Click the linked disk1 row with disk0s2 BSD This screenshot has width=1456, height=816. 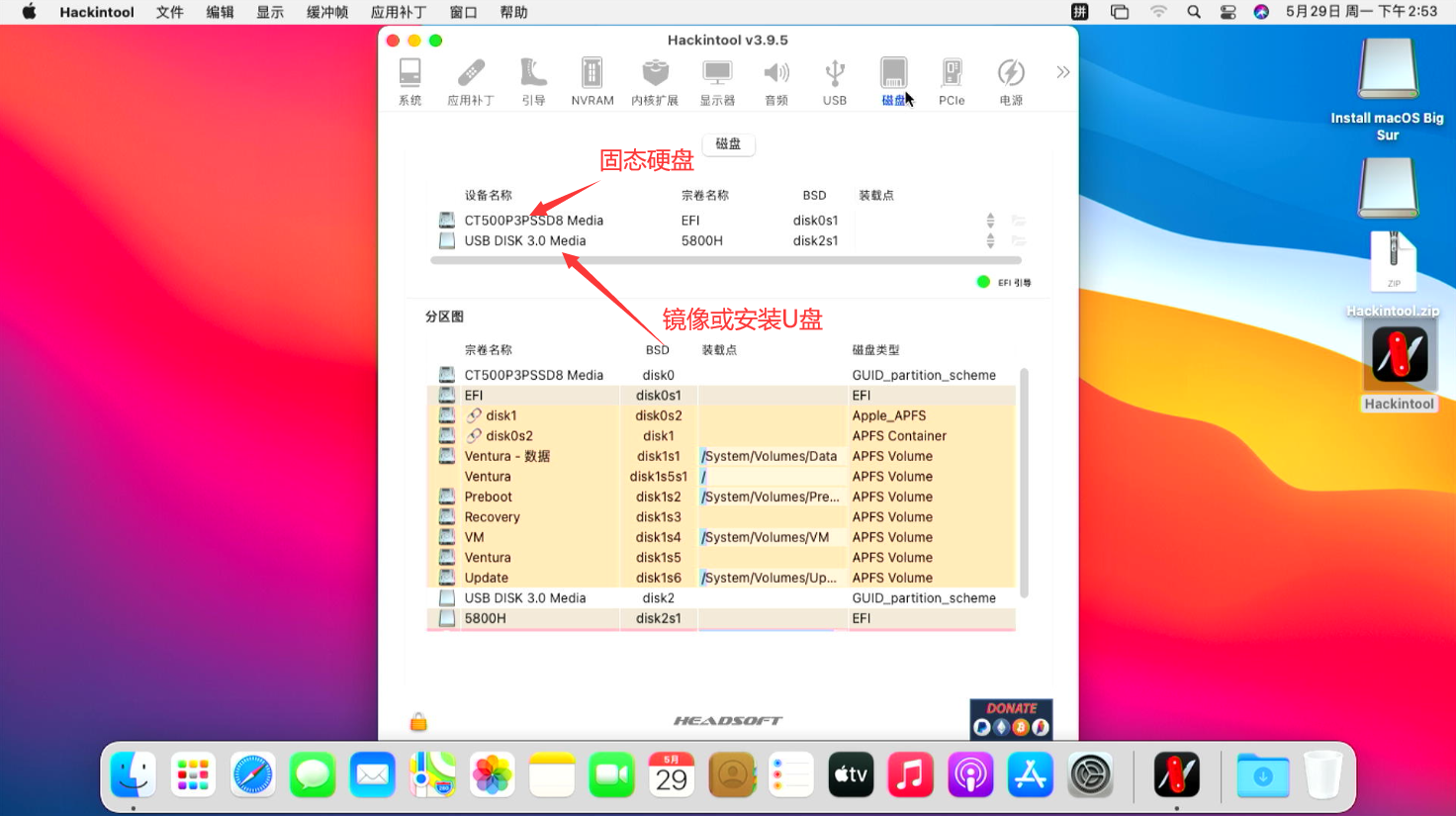(721, 415)
